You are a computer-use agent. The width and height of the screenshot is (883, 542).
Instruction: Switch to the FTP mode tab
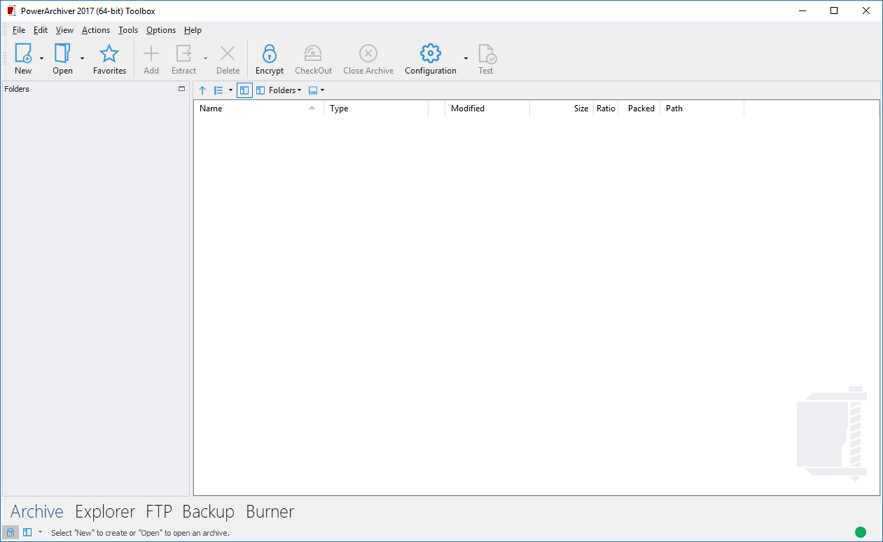(x=159, y=512)
